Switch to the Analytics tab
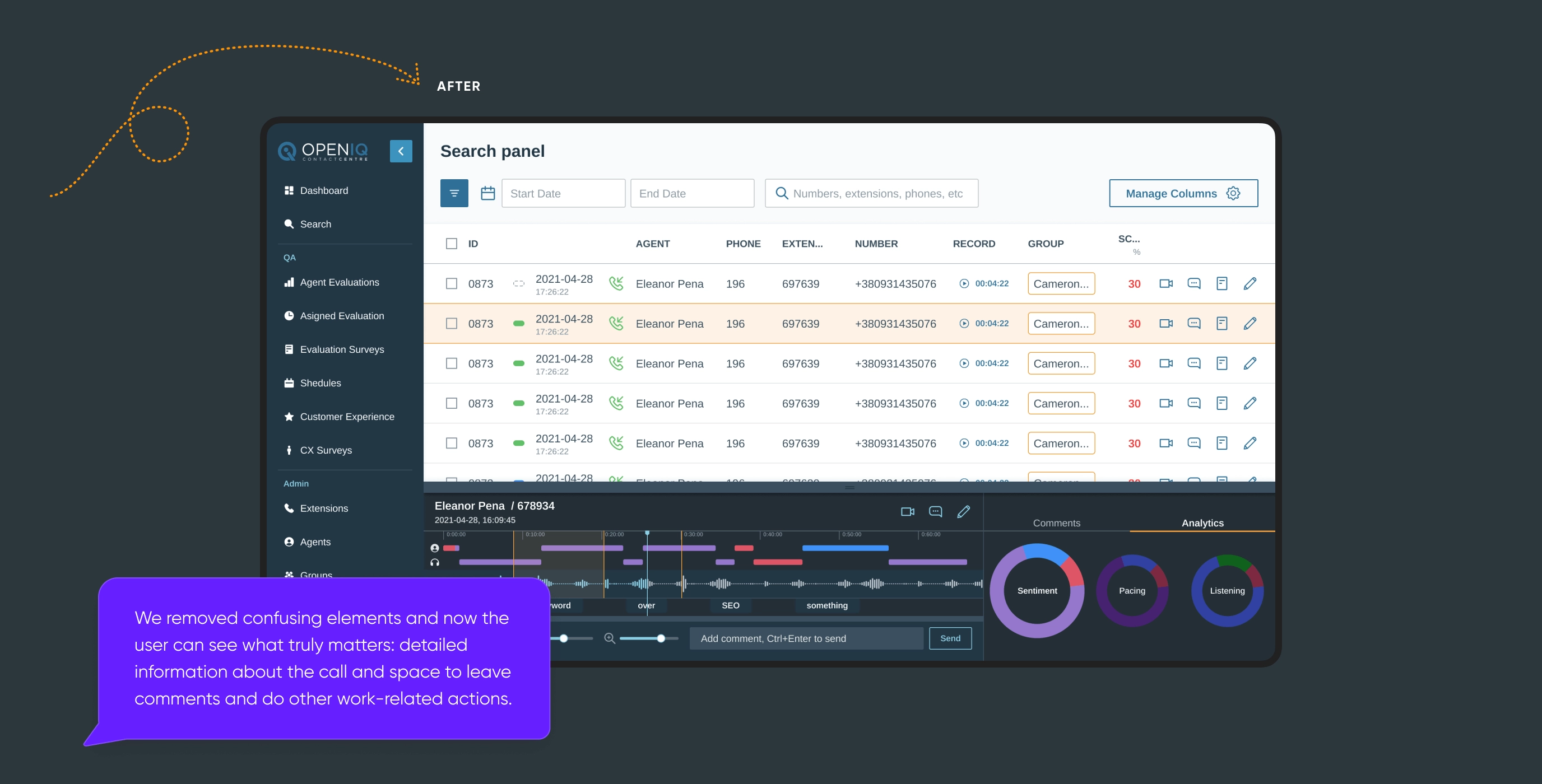 coord(1202,522)
